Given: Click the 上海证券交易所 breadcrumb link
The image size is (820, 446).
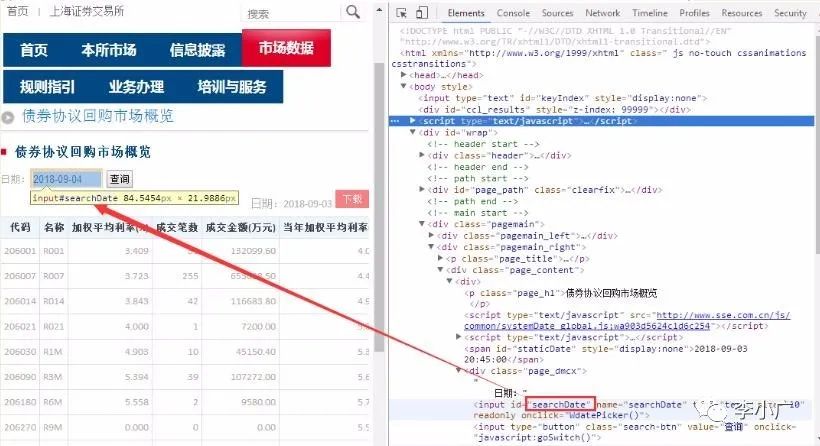Looking at the screenshot, I should 87,12.
